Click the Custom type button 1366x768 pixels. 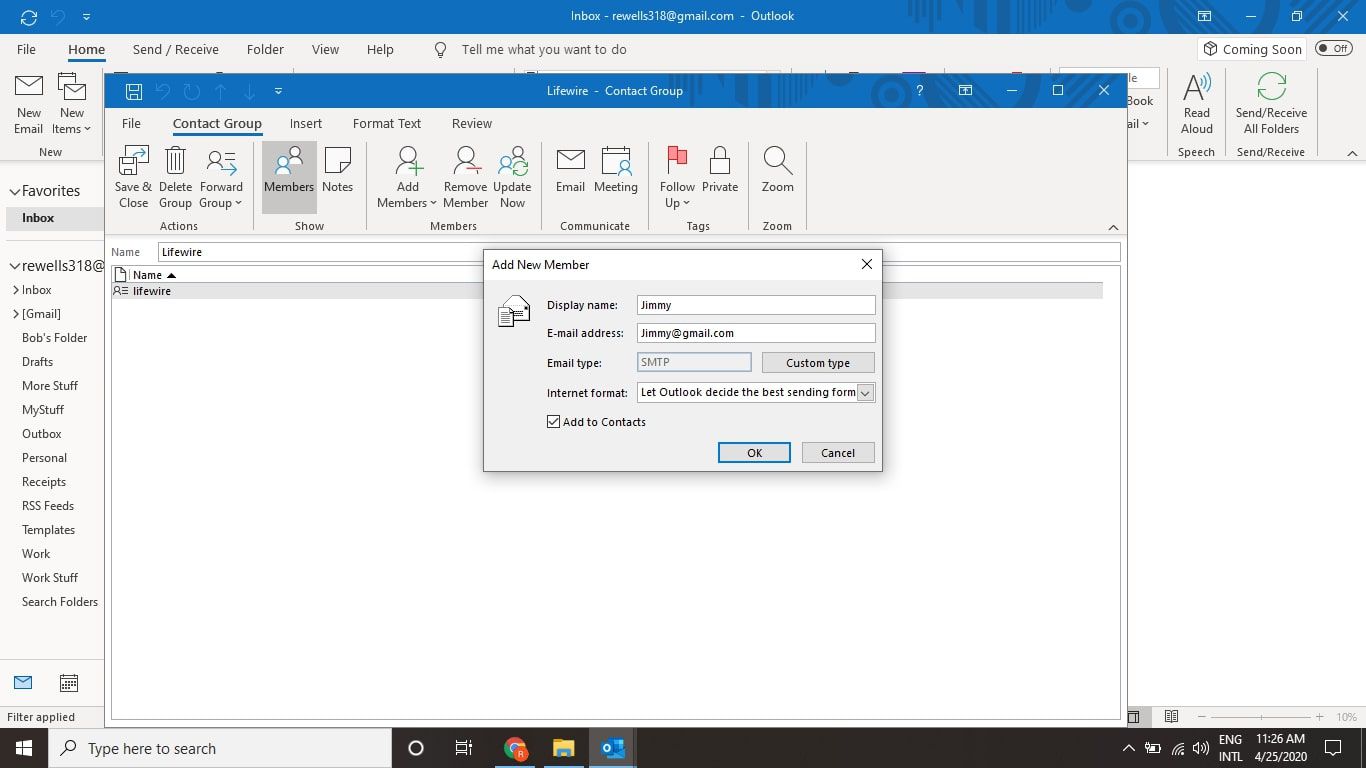[x=818, y=363]
